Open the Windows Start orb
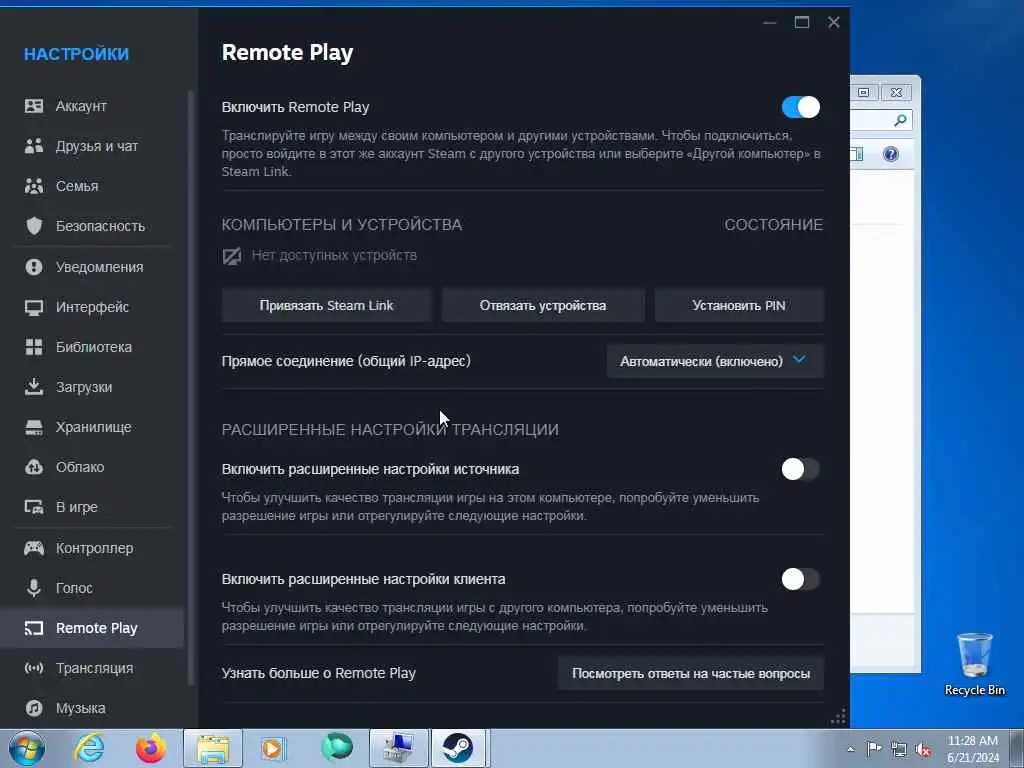The height and width of the screenshot is (768, 1024). 27,748
